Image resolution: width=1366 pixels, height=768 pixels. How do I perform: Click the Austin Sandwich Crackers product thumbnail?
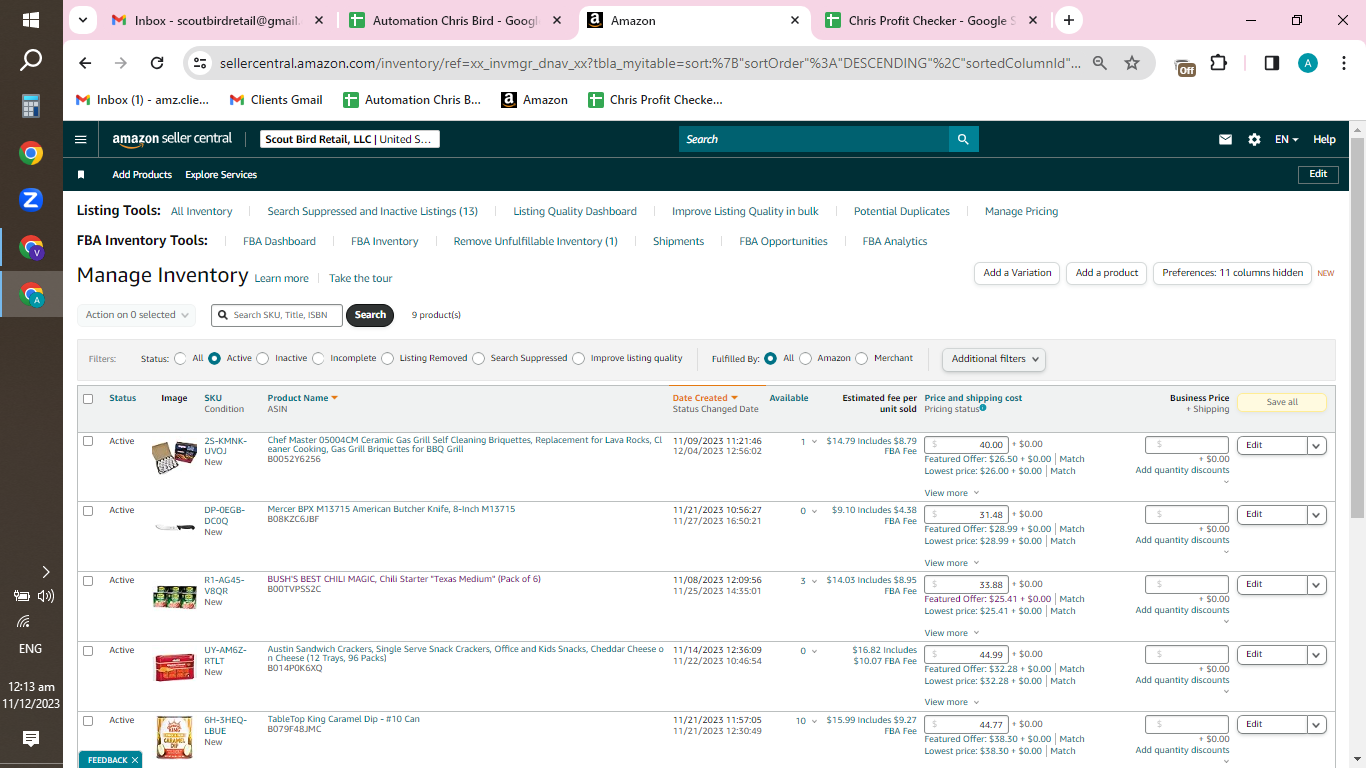[x=174, y=667]
